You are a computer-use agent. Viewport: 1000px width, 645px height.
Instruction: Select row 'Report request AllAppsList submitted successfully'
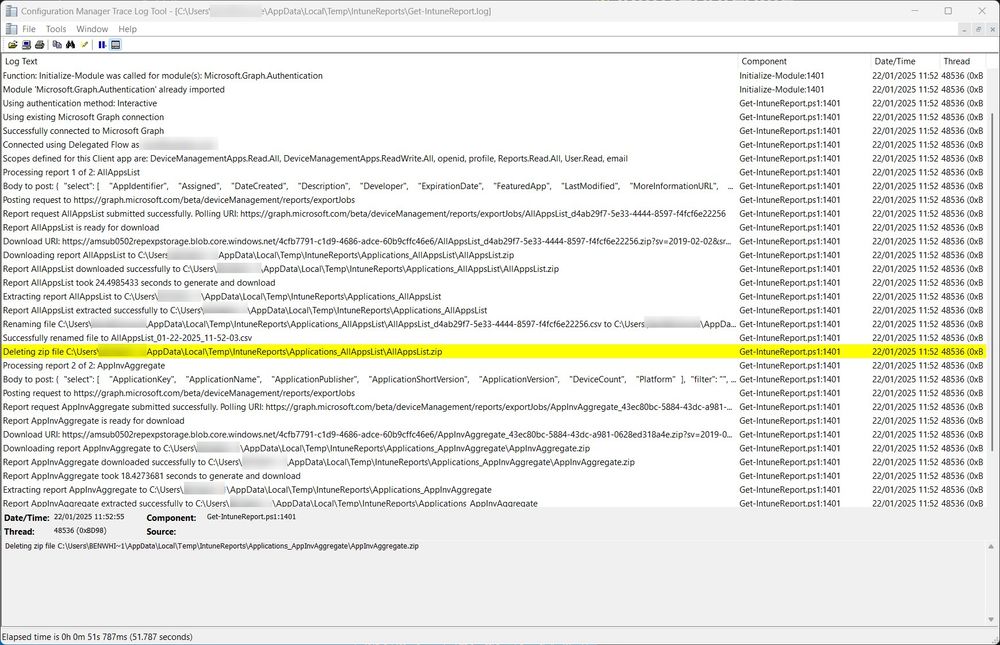point(494,214)
